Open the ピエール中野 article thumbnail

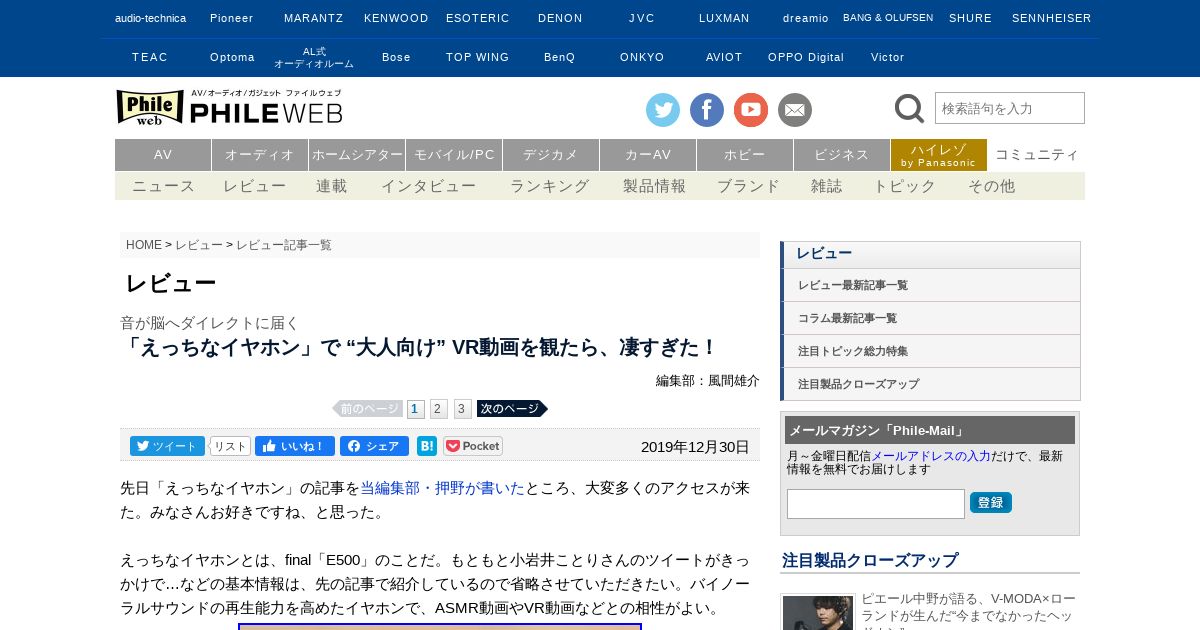point(818,613)
